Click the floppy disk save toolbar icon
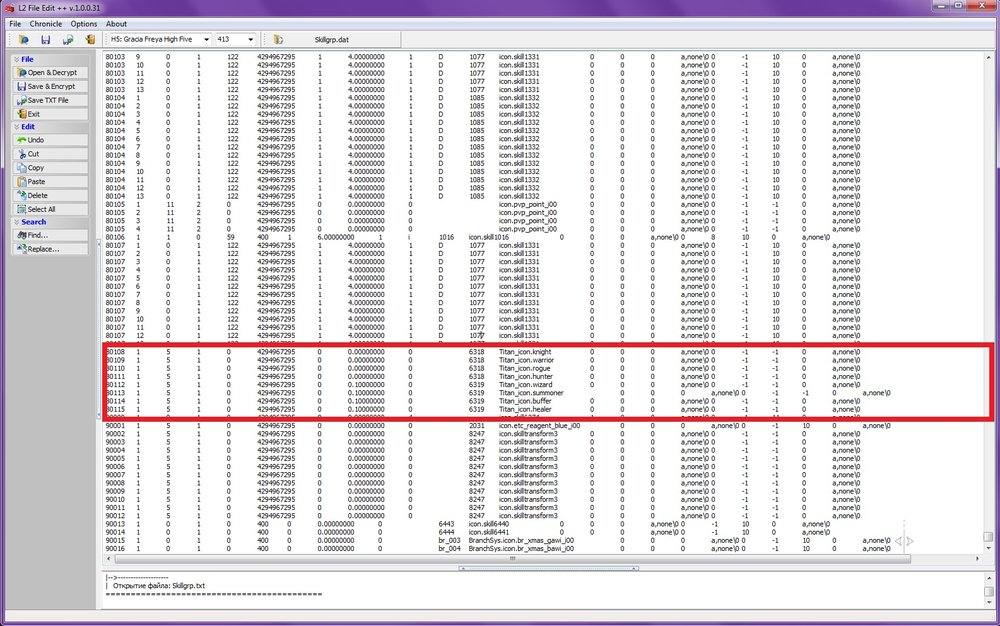This screenshot has width=1000, height=626. click(x=45, y=39)
